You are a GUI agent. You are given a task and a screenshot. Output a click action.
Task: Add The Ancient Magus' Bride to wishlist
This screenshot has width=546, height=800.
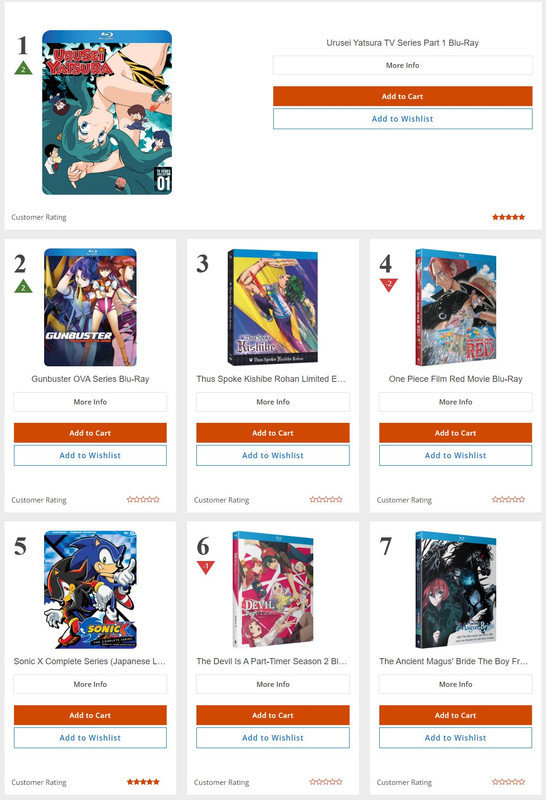pos(456,738)
